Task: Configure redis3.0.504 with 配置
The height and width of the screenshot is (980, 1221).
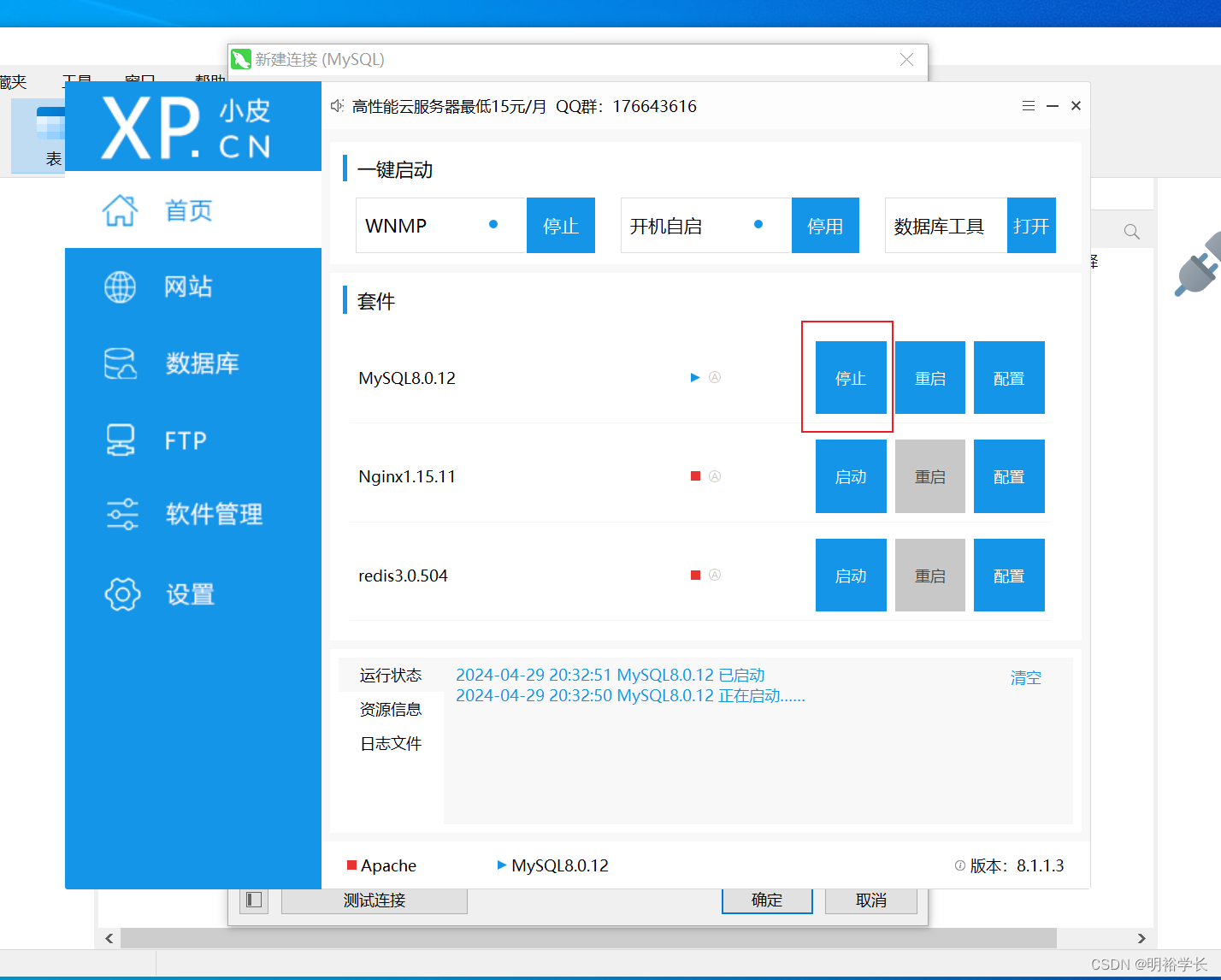Action: pos(1009,576)
